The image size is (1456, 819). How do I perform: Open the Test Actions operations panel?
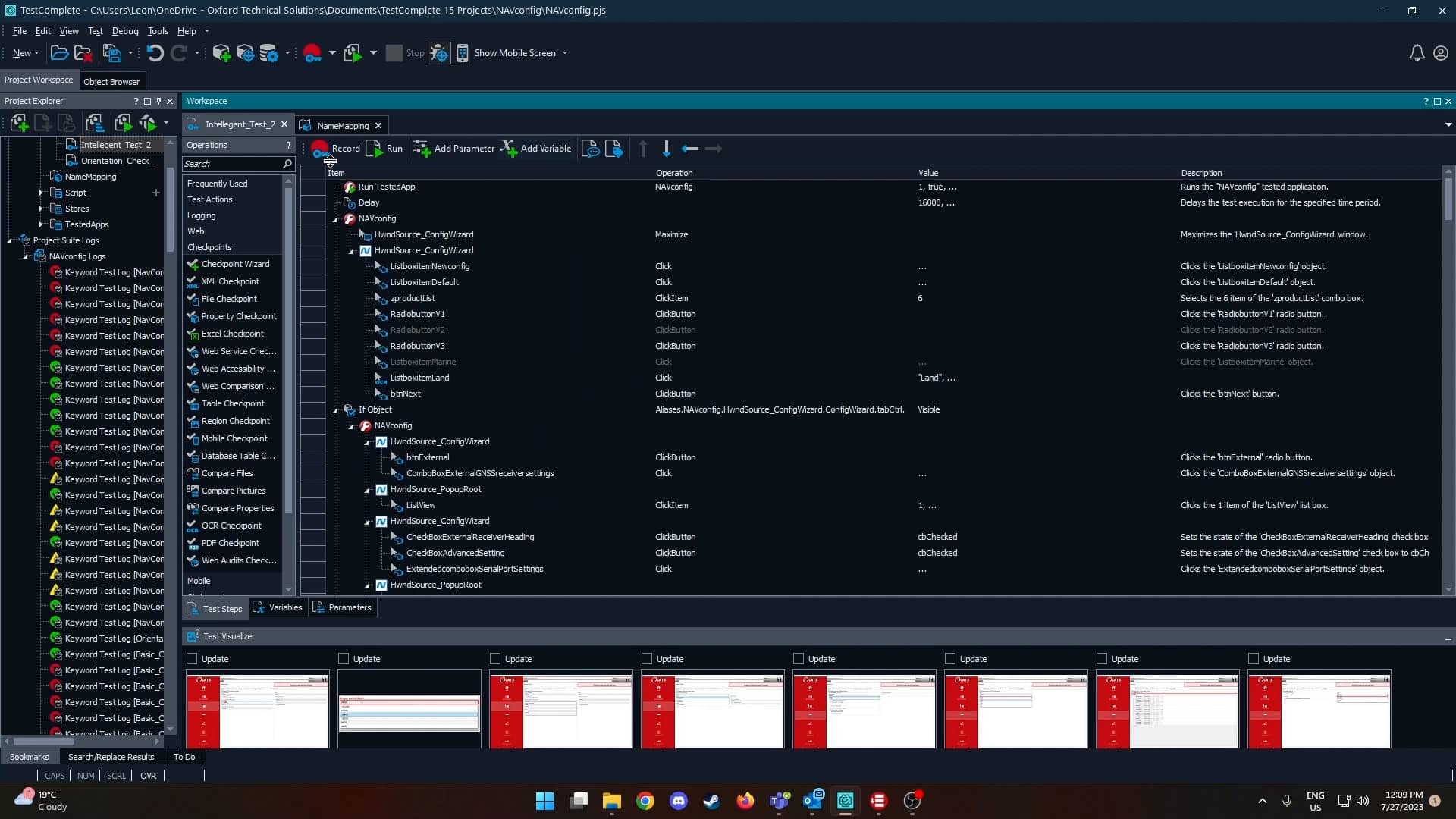(x=209, y=199)
